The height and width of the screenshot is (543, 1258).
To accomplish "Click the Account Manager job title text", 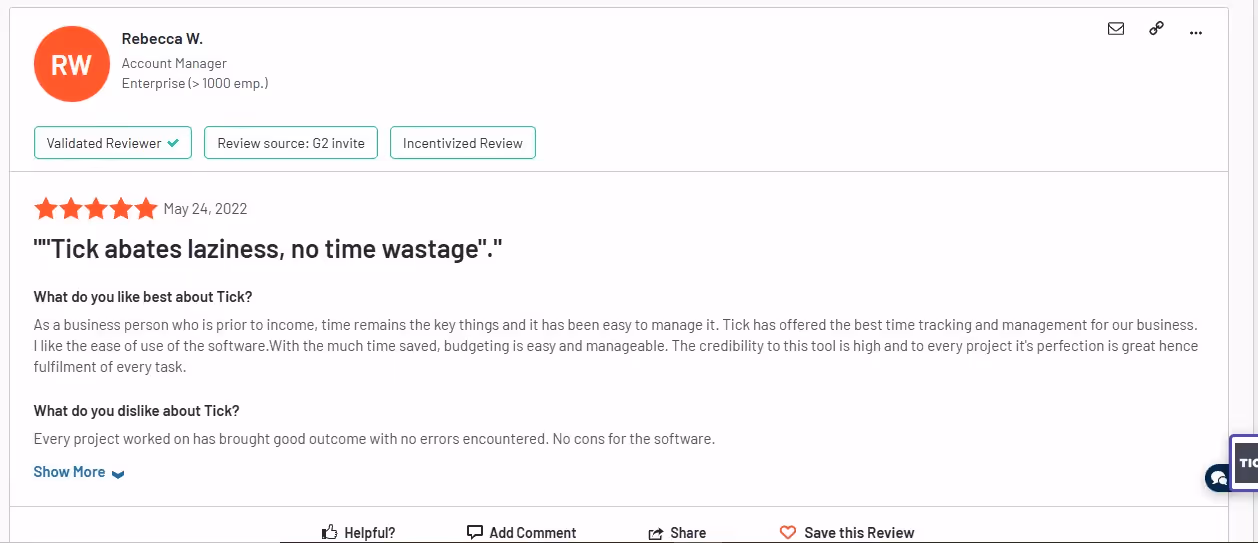I will (174, 63).
